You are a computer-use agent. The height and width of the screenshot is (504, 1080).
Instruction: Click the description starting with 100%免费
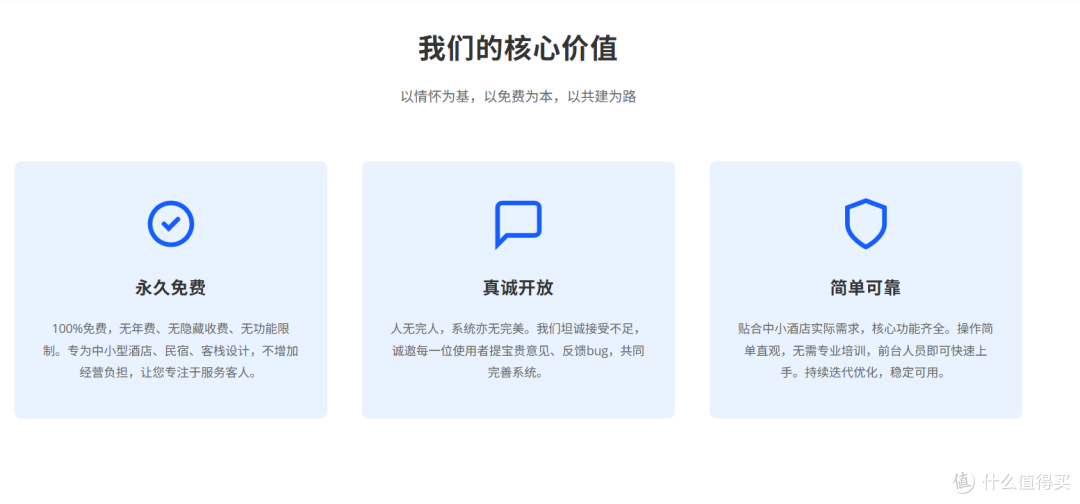[171, 351]
